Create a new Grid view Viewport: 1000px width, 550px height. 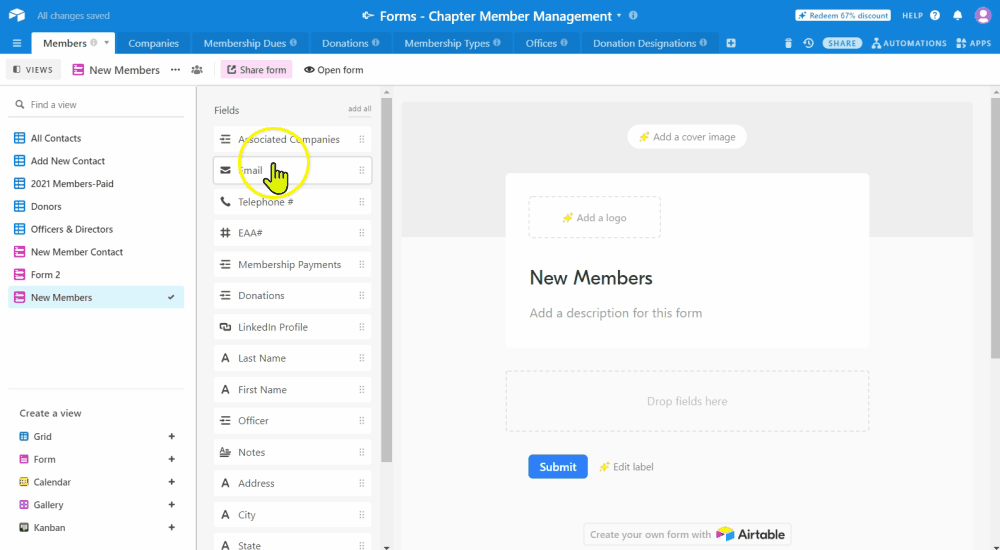pos(96,436)
